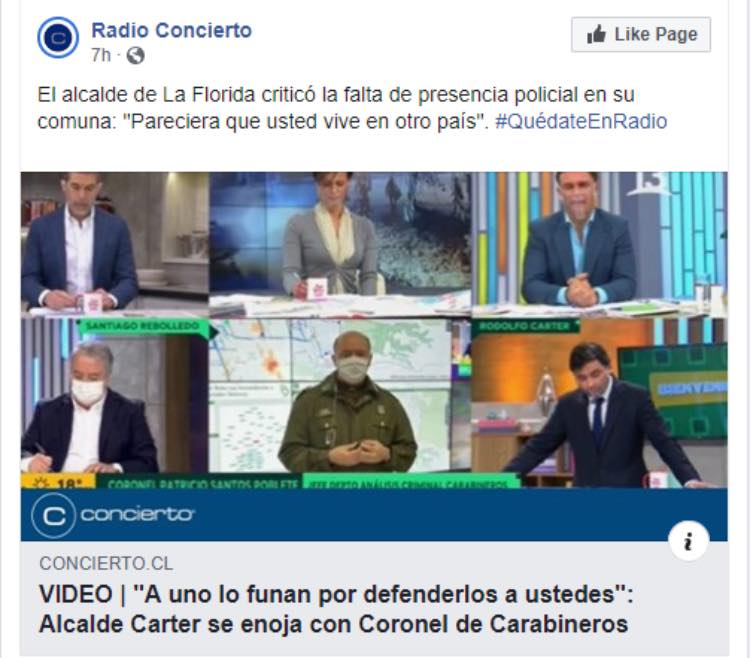Click the Concierto logo in blue banner
The height and width of the screenshot is (658, 750).
[113, 515]
